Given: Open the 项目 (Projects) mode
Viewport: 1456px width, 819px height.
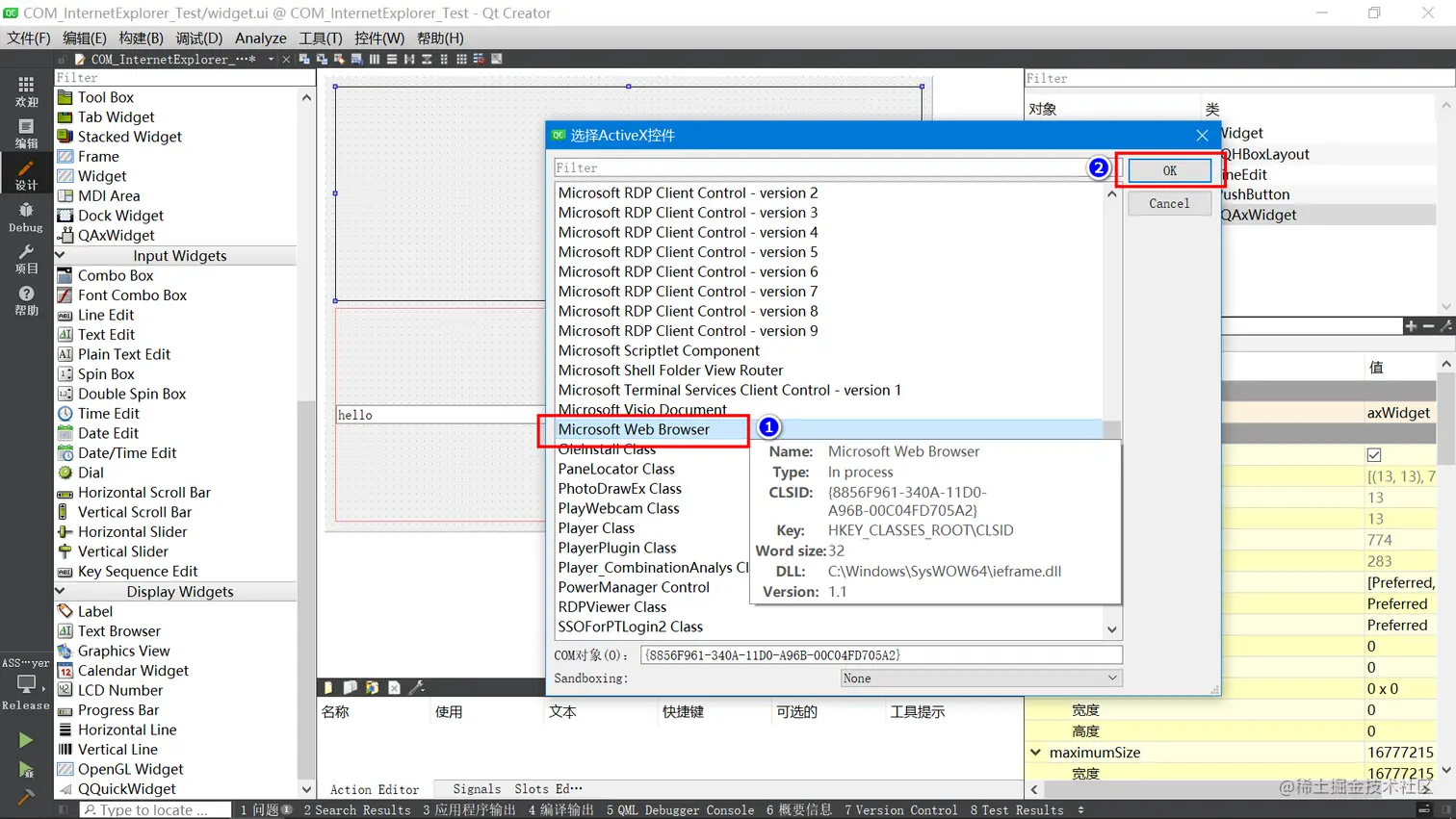Looking at the screenshot, I should (26, 259).
